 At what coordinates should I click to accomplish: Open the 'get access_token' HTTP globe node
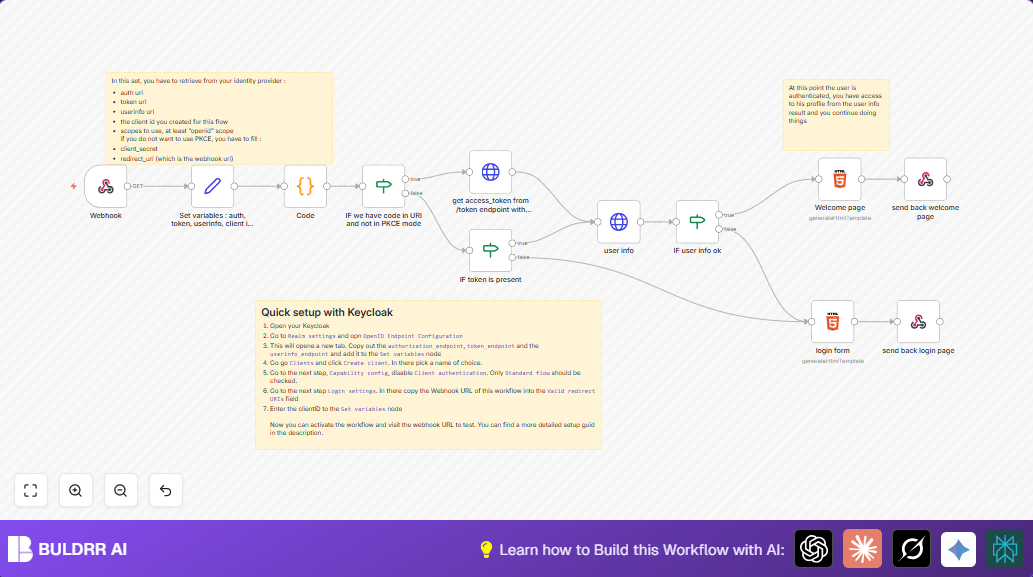[x=490, y=172]
